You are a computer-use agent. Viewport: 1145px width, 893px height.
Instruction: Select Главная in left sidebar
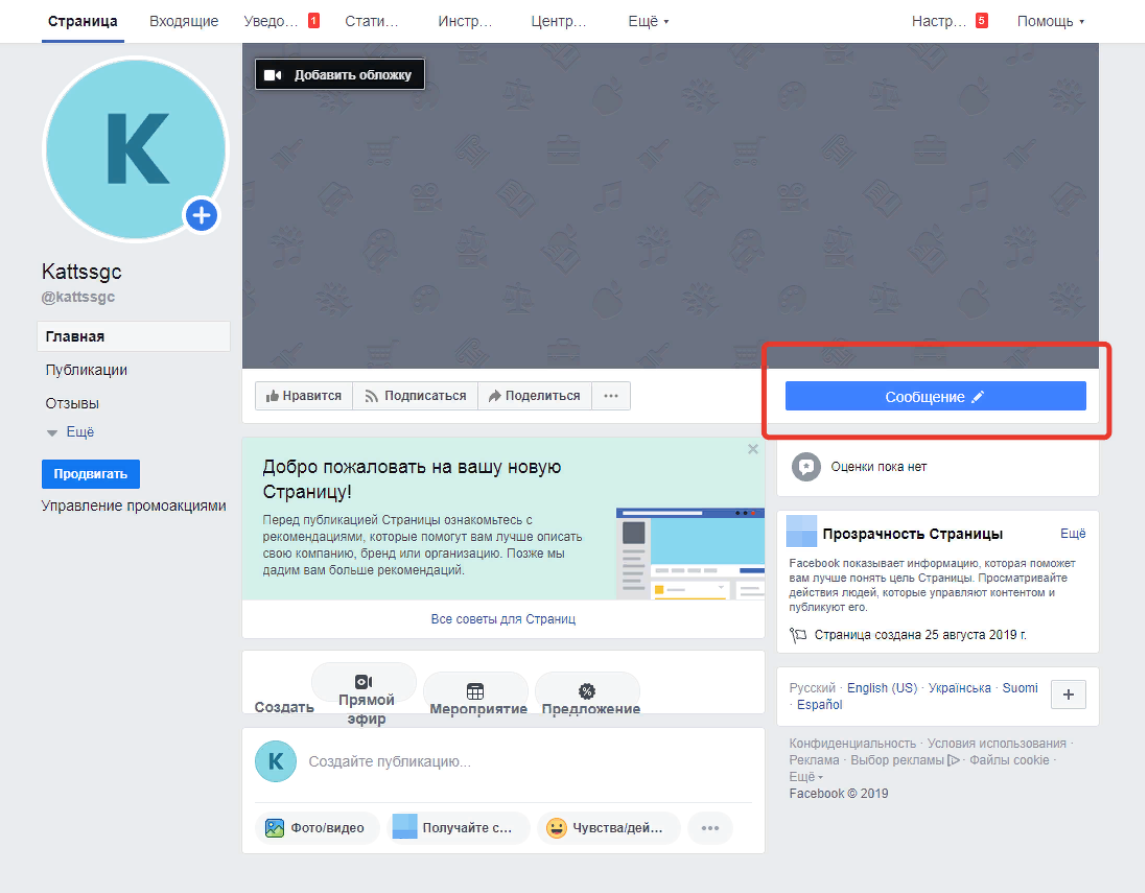134,337
